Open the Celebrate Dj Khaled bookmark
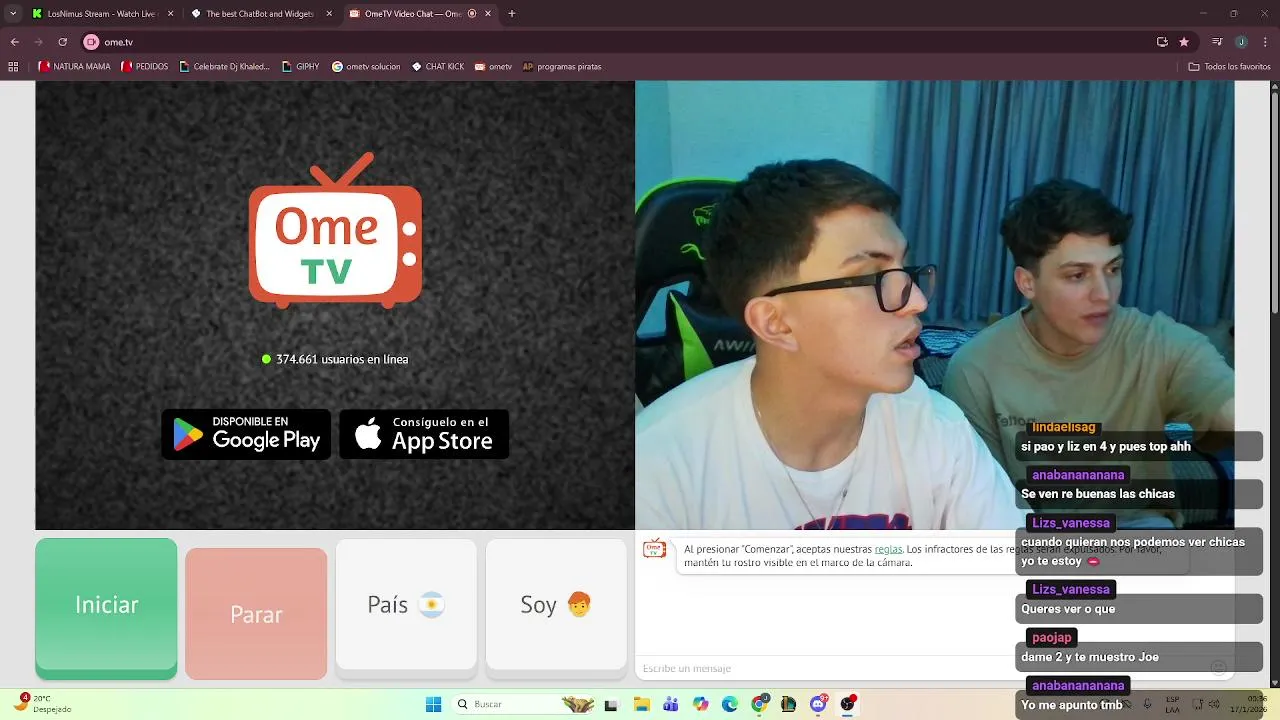Viewport: 1280px width, 720px height. [224, 67]
